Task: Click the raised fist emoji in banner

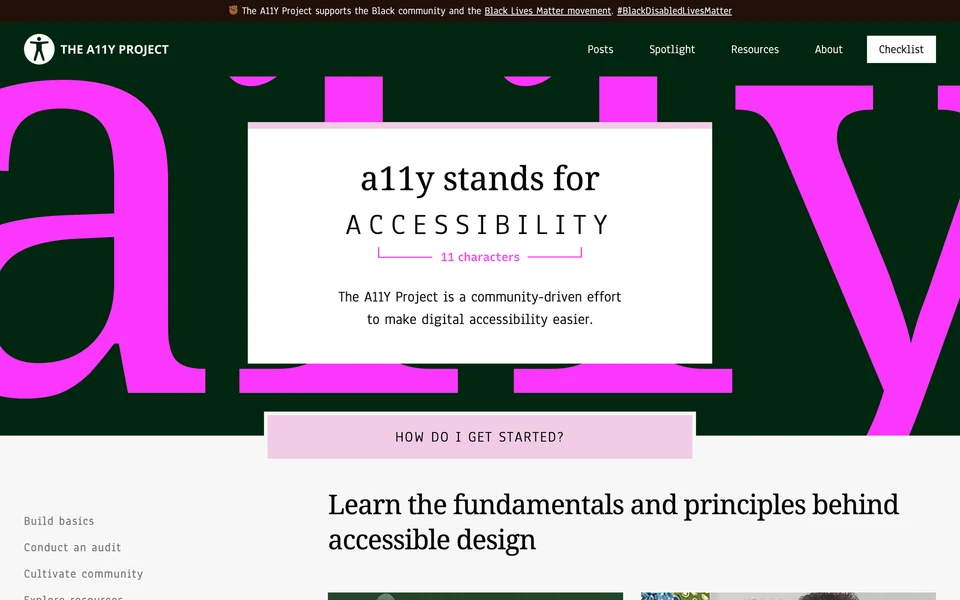Action: (x=233, y=10)
